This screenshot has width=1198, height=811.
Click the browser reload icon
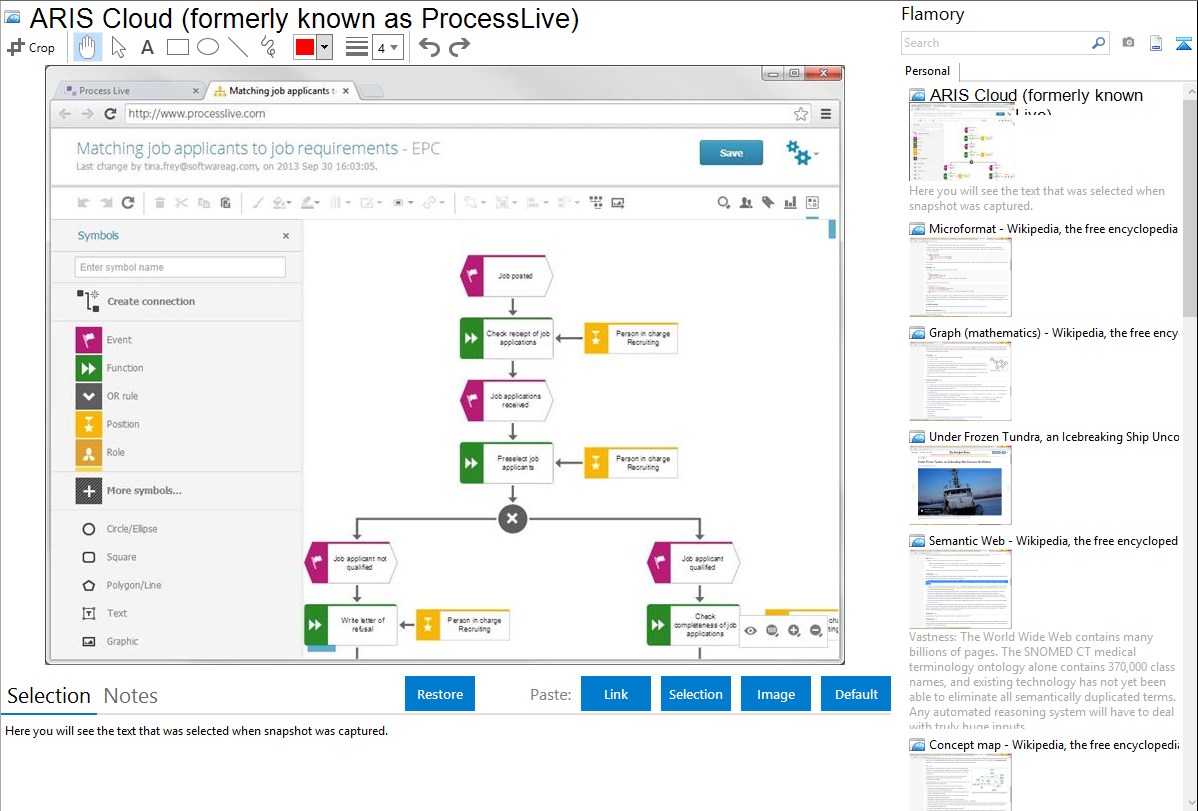(x=110, y=114)
